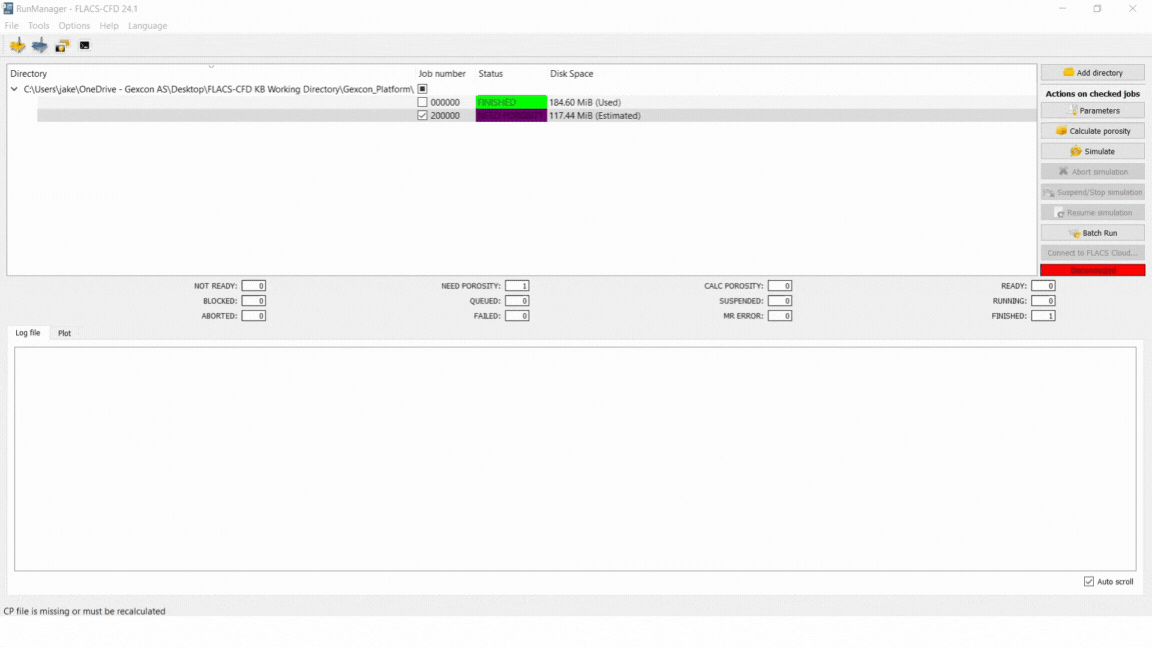Click the QUEUED count field
This screenshot has width=1152, height=648.
pyautogui.click(x=516, y=300)
